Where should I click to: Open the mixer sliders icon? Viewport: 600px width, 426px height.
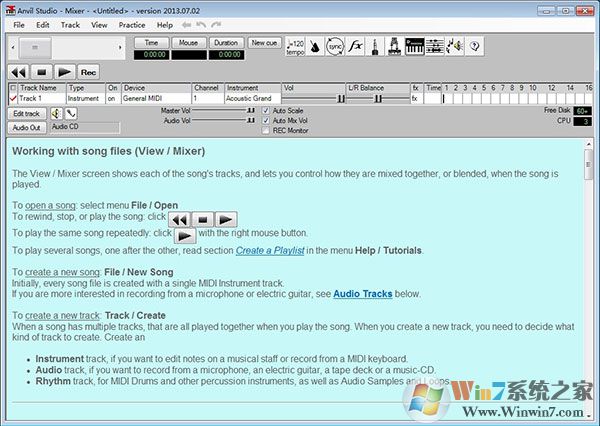click(435, 47)
